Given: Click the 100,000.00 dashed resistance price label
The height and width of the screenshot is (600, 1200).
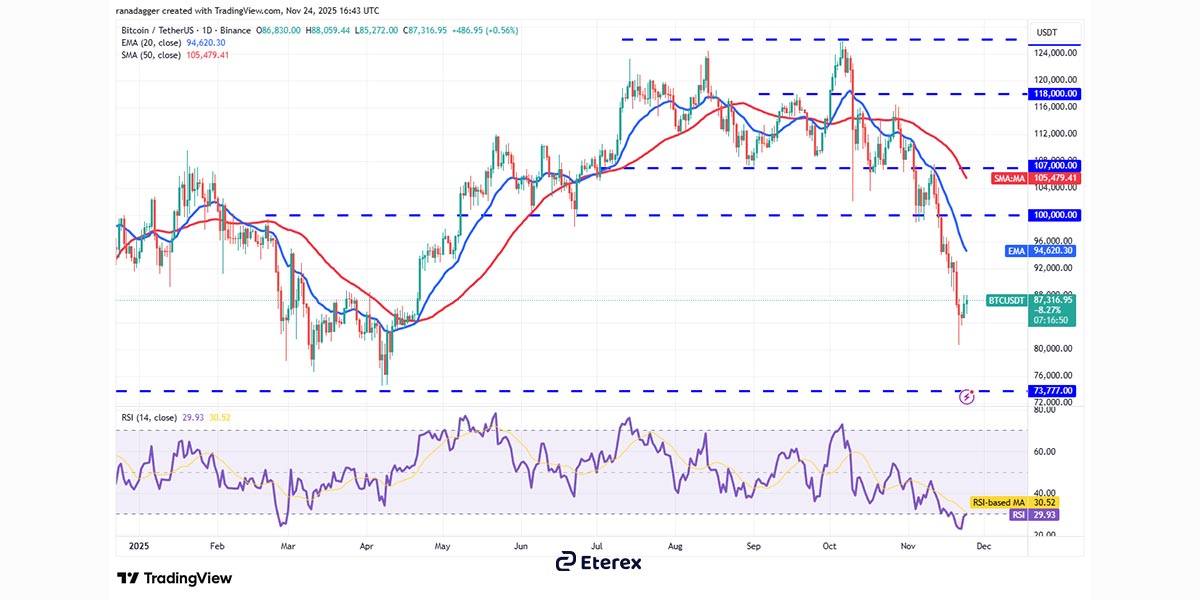Looking at the screenshot, I should [1052, 214].
